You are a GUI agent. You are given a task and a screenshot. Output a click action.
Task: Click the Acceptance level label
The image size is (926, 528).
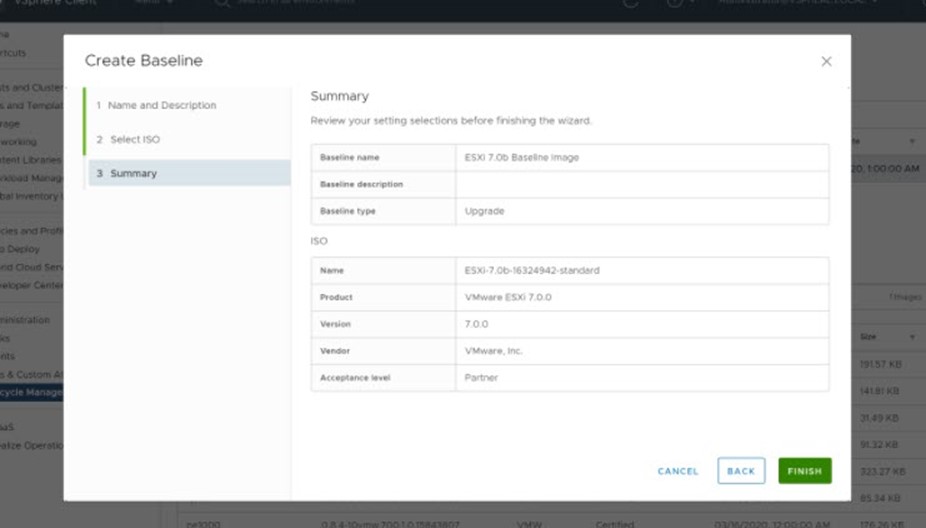point(355,378)
